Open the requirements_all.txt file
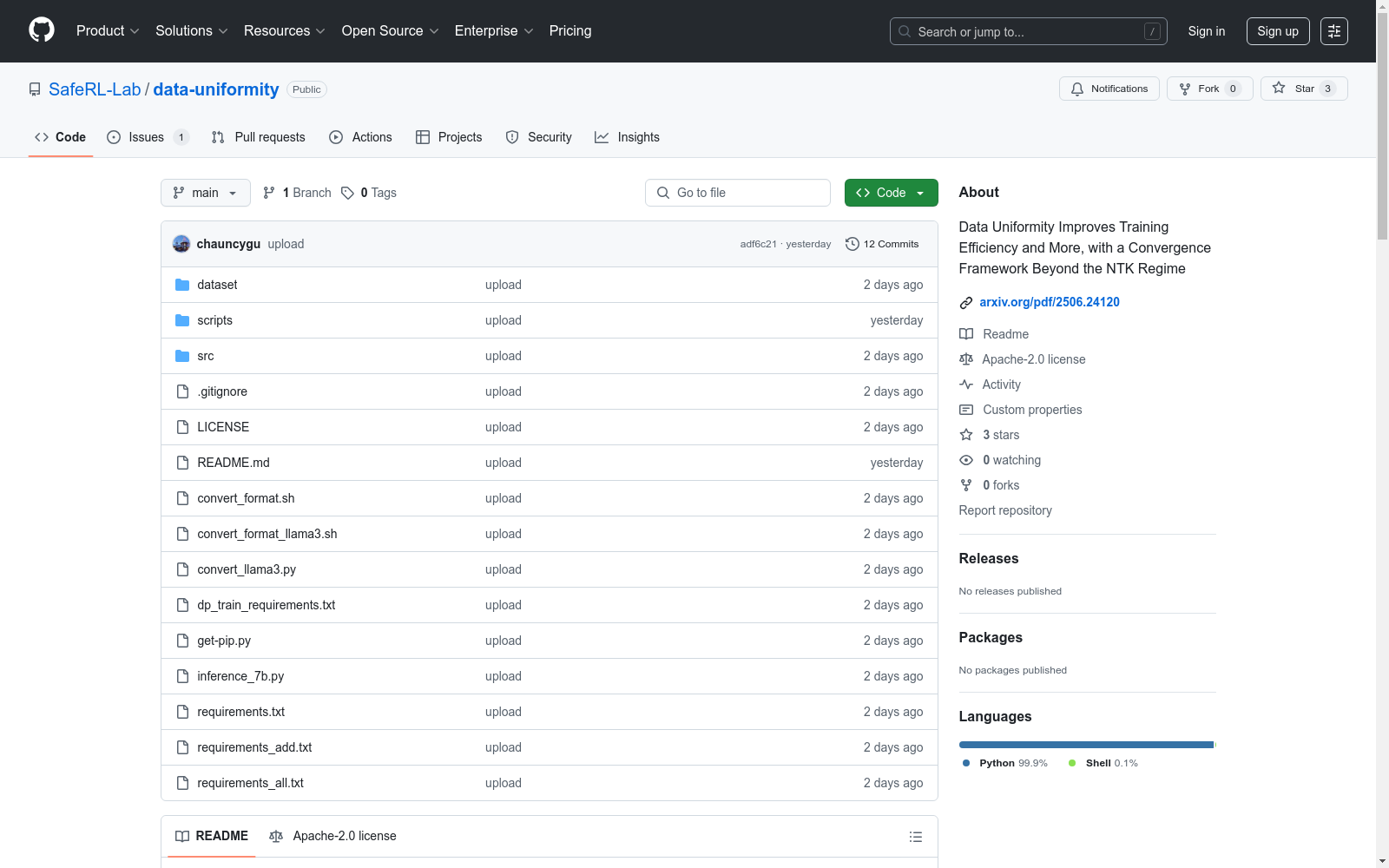This screenshot has height=868, width=1389. [x=250, y=783]
